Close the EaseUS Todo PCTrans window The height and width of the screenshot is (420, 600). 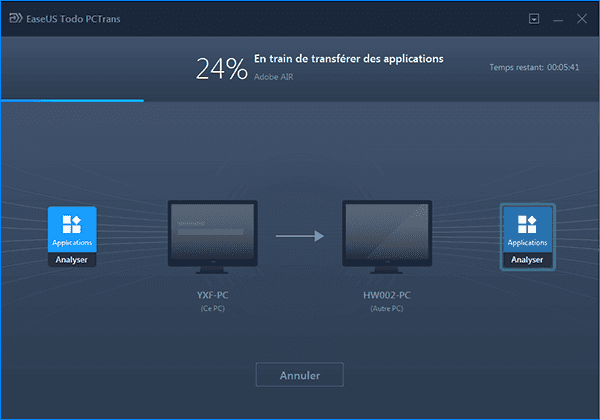(582, 18)
